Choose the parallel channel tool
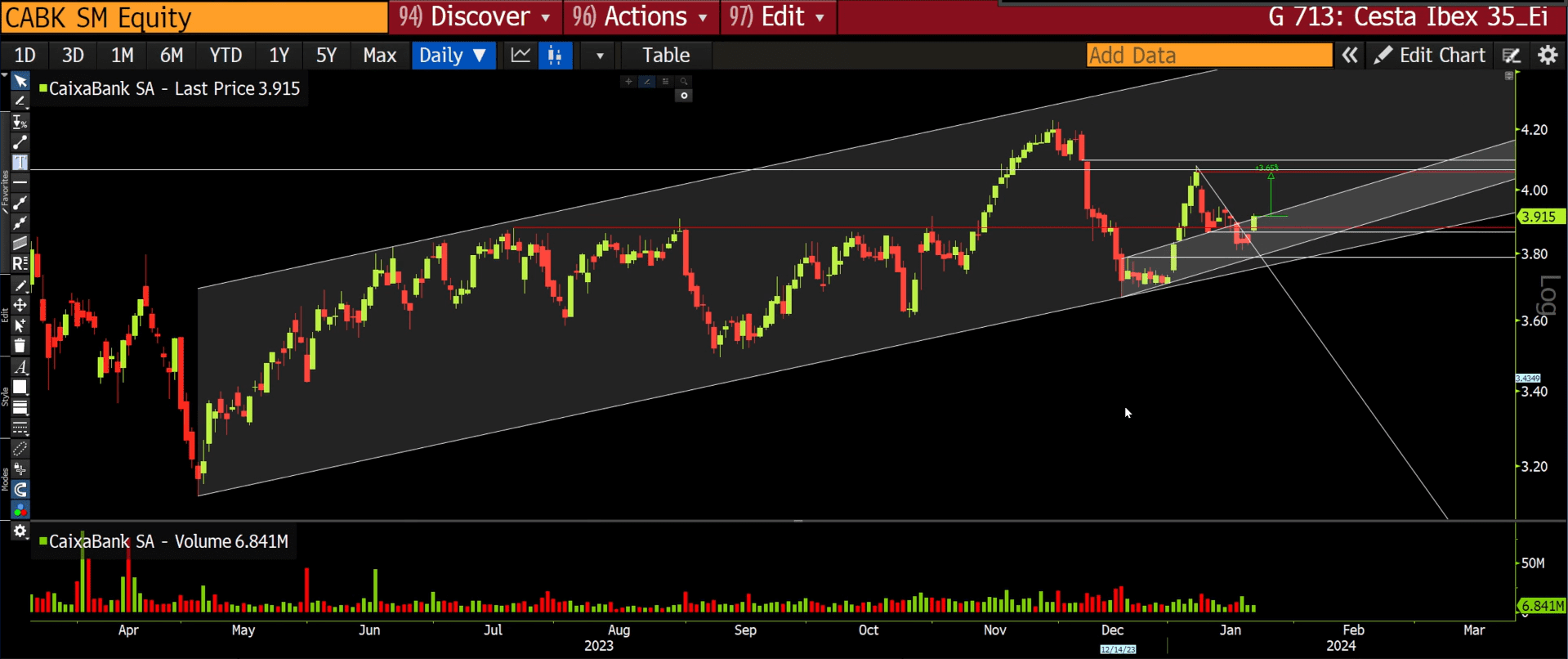1568x659 pixels. (20, 244)
